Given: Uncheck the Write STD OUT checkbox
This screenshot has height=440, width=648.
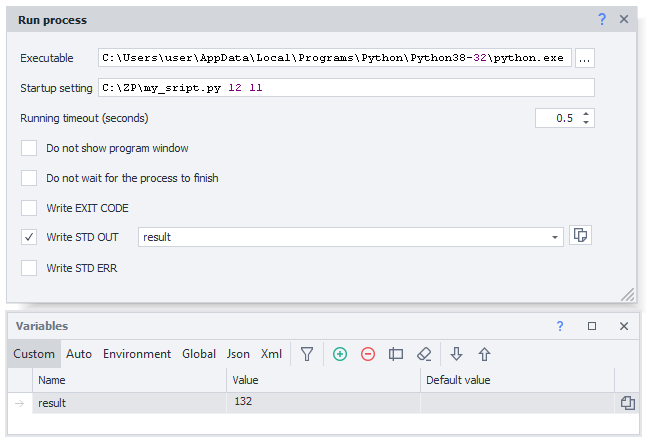Looking at the screenshot, I should 29,237.
